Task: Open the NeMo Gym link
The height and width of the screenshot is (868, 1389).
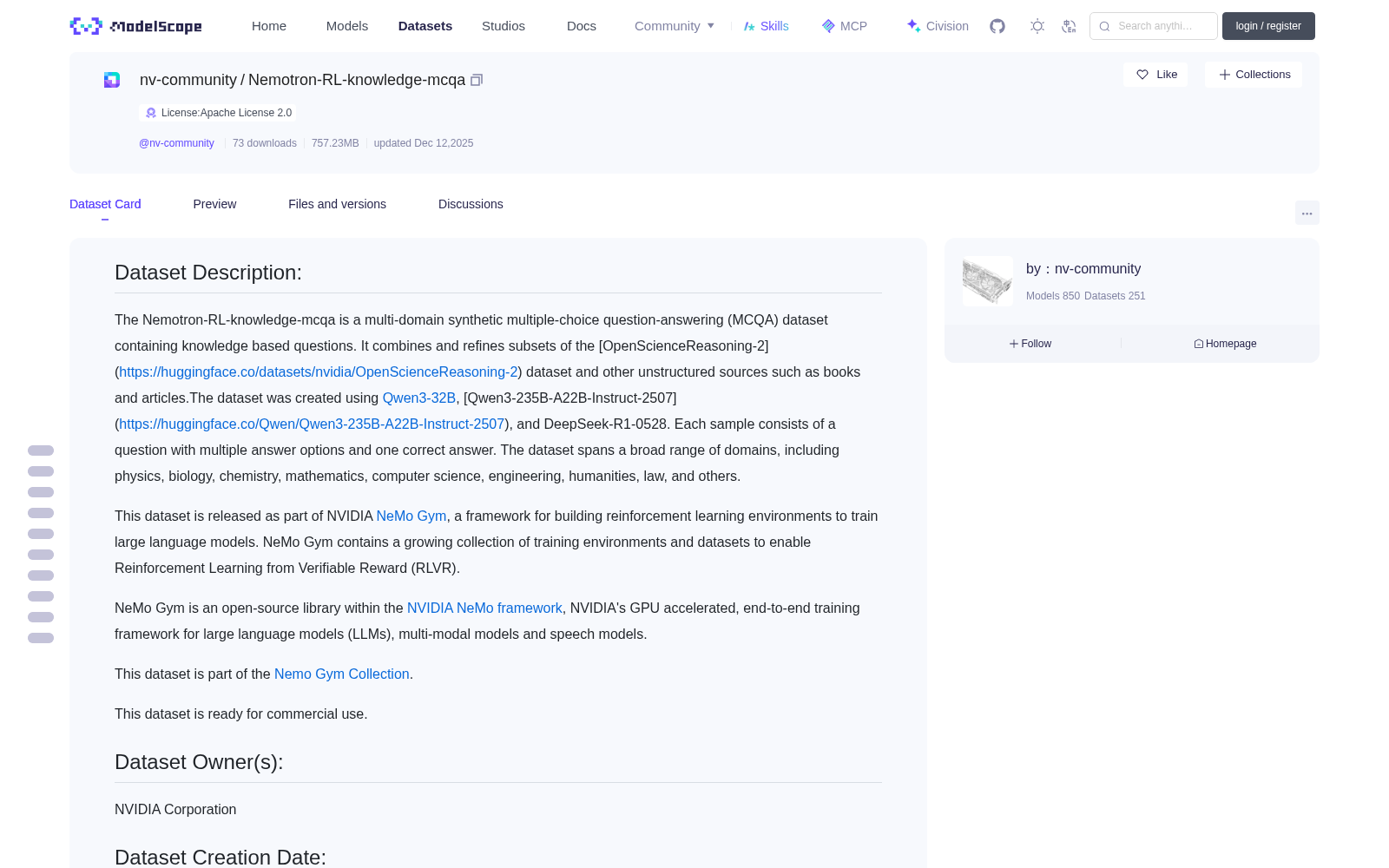Action: pyautogui.click(x=411, y=516)
